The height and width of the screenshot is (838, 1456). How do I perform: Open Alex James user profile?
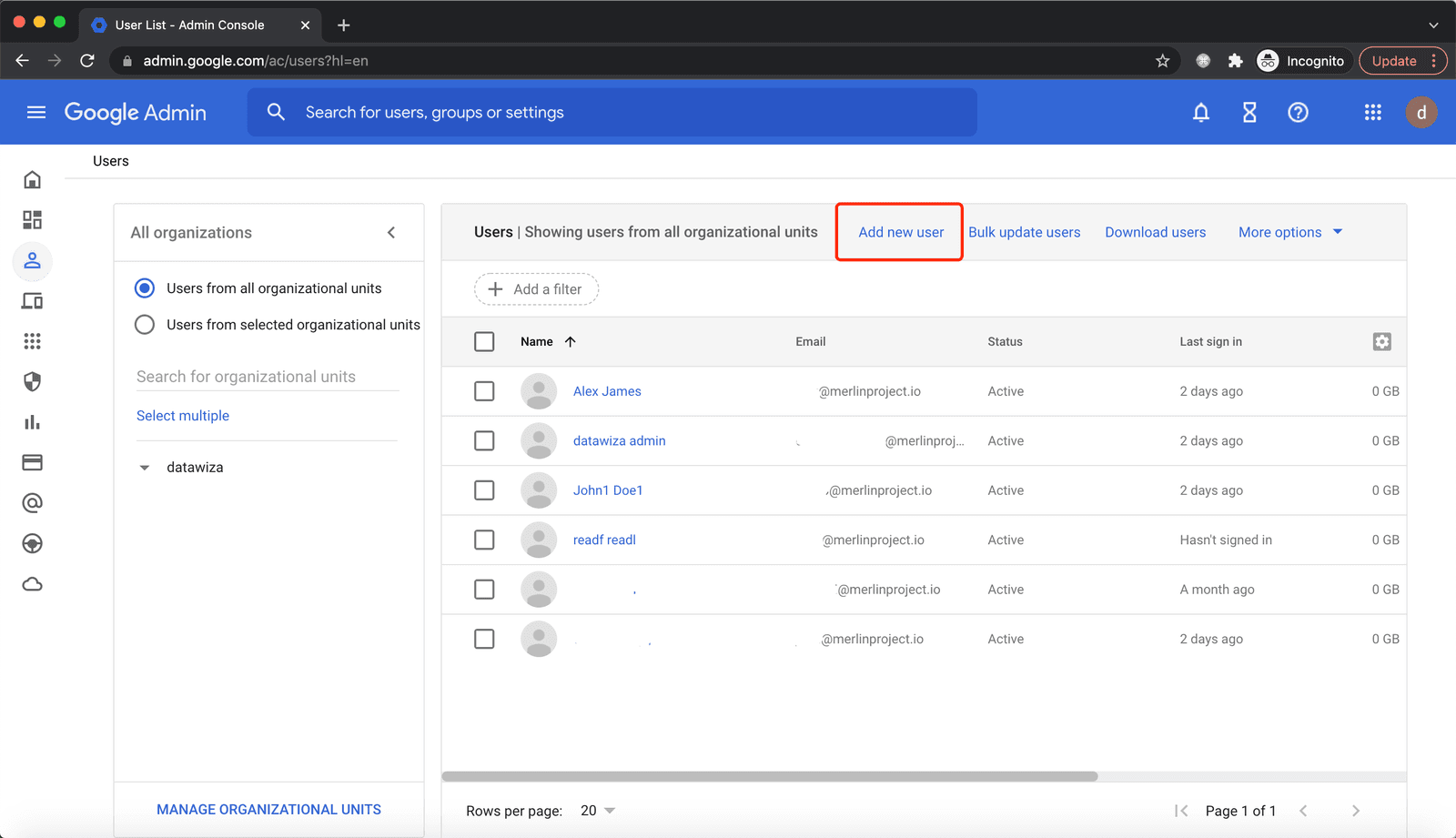click(x=607, y=391)
